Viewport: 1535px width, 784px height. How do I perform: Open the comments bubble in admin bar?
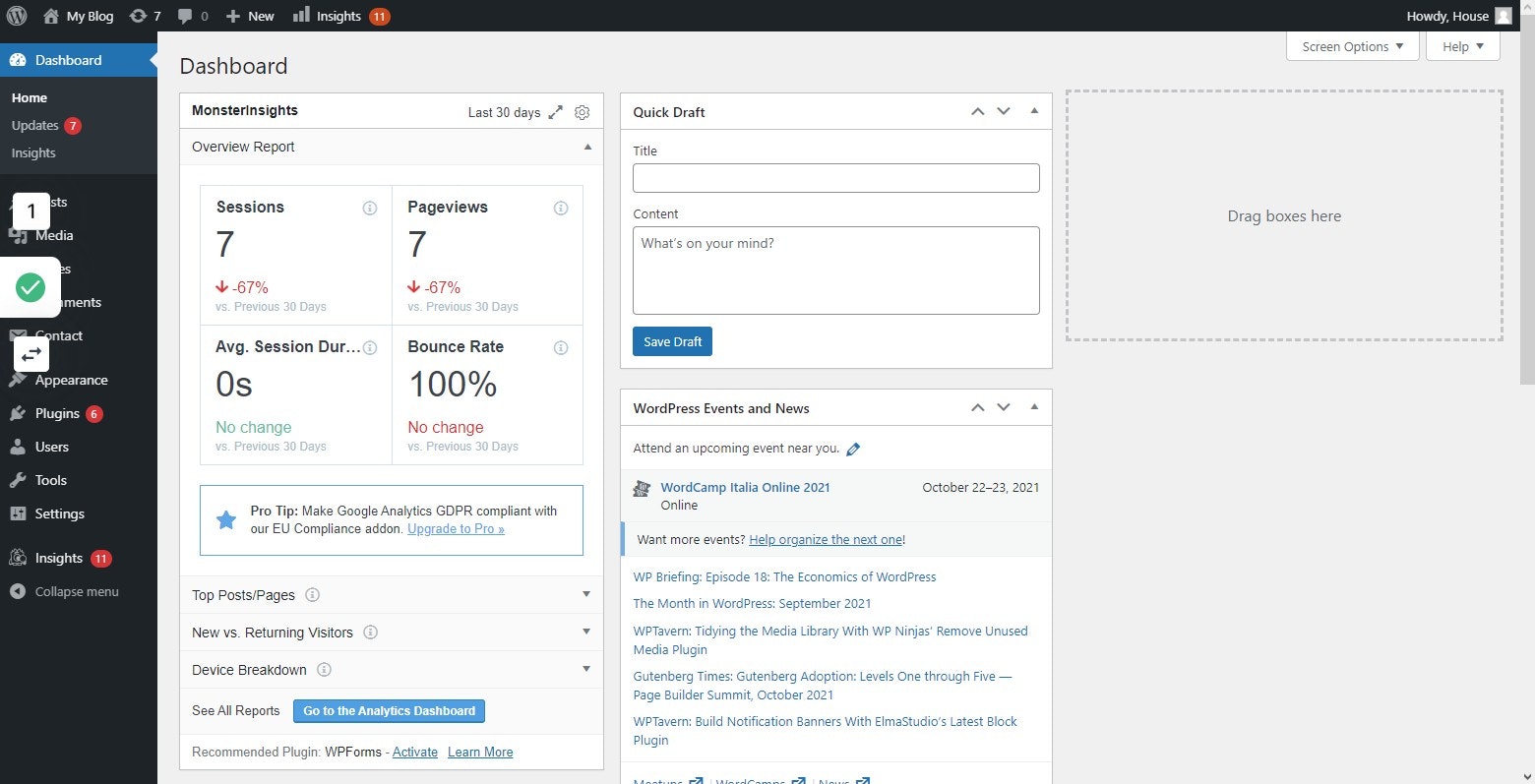[193, 16]
